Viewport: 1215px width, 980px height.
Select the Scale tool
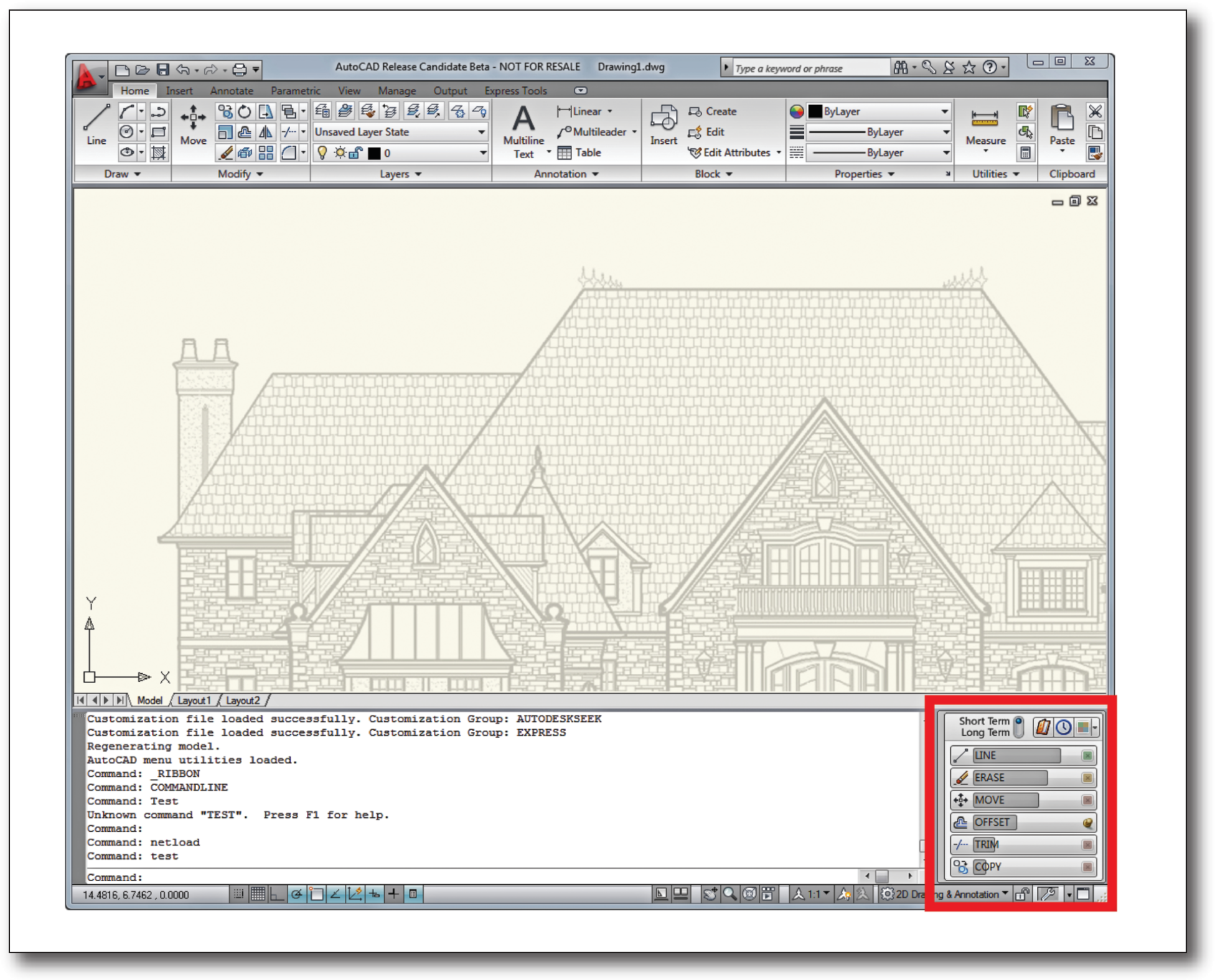click(x=225, y=132)
